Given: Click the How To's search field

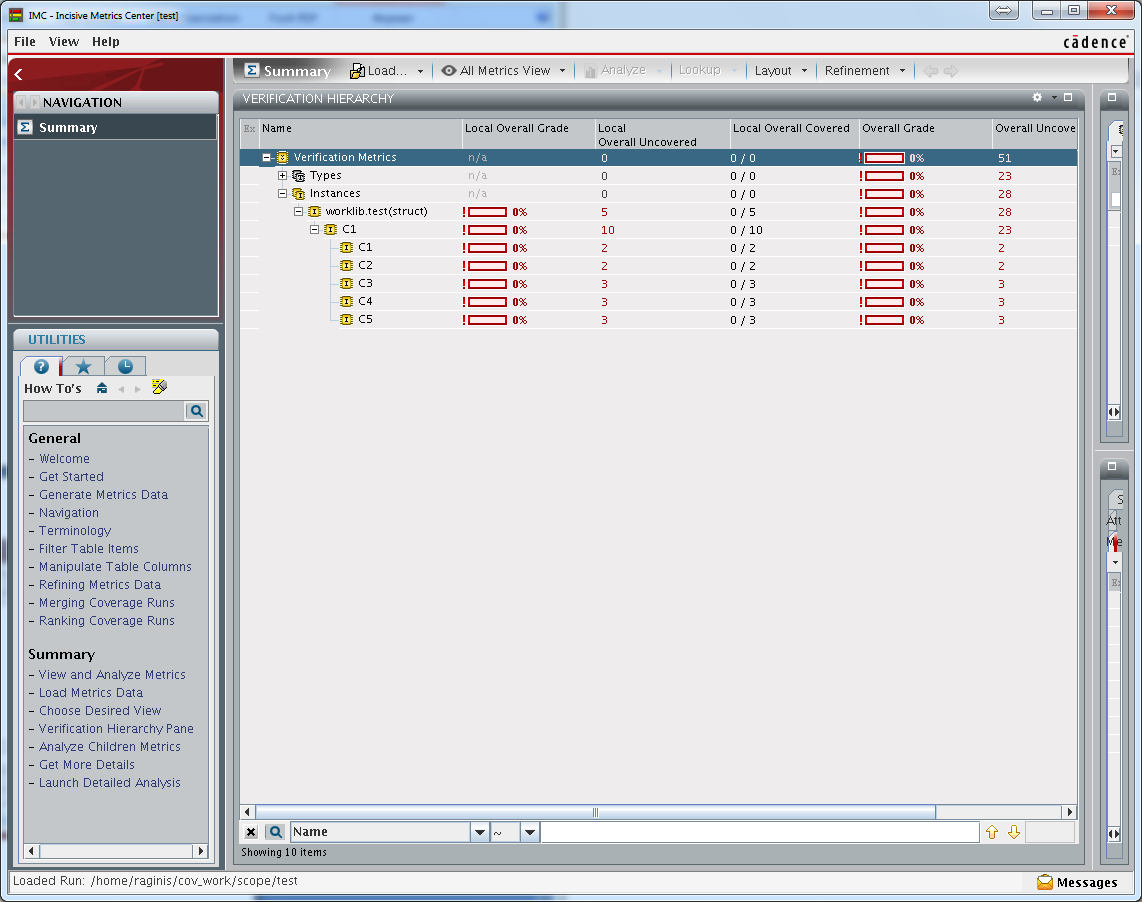Looking at the screenshot, I should click(x=104, y=411).
